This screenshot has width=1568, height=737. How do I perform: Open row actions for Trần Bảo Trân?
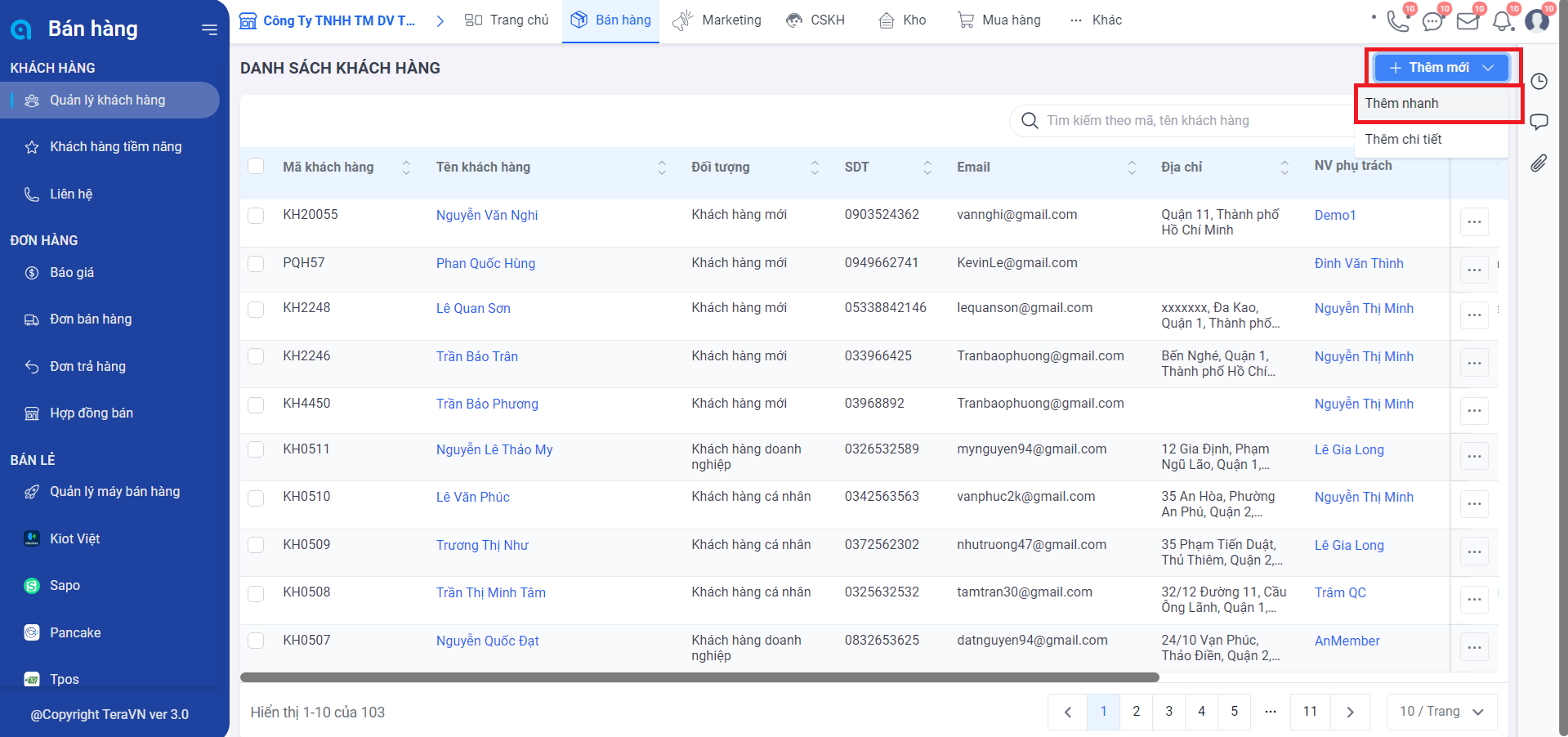point(1474,363)
